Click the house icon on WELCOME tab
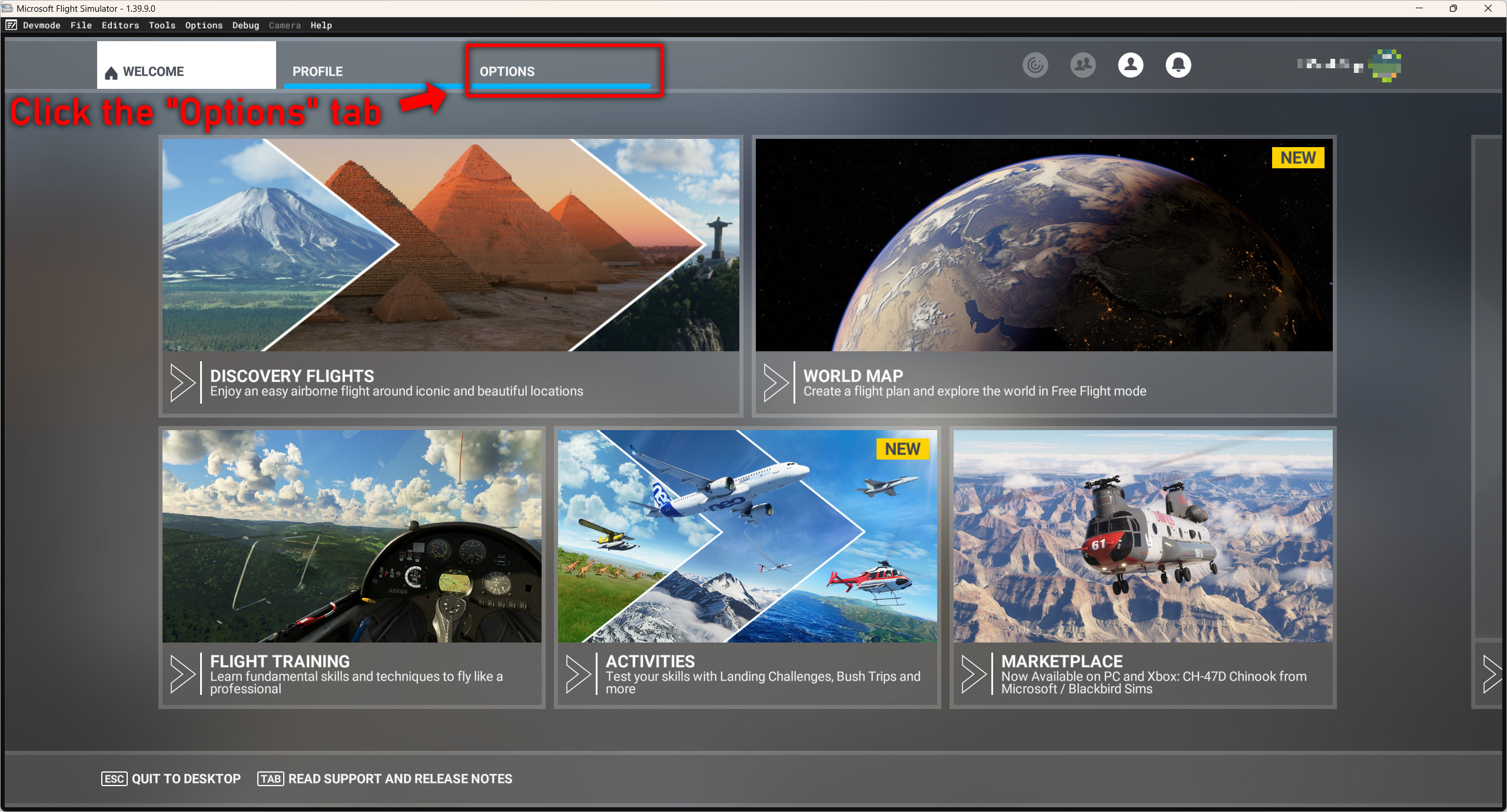1507x812 pixels. tap(111, 72)
